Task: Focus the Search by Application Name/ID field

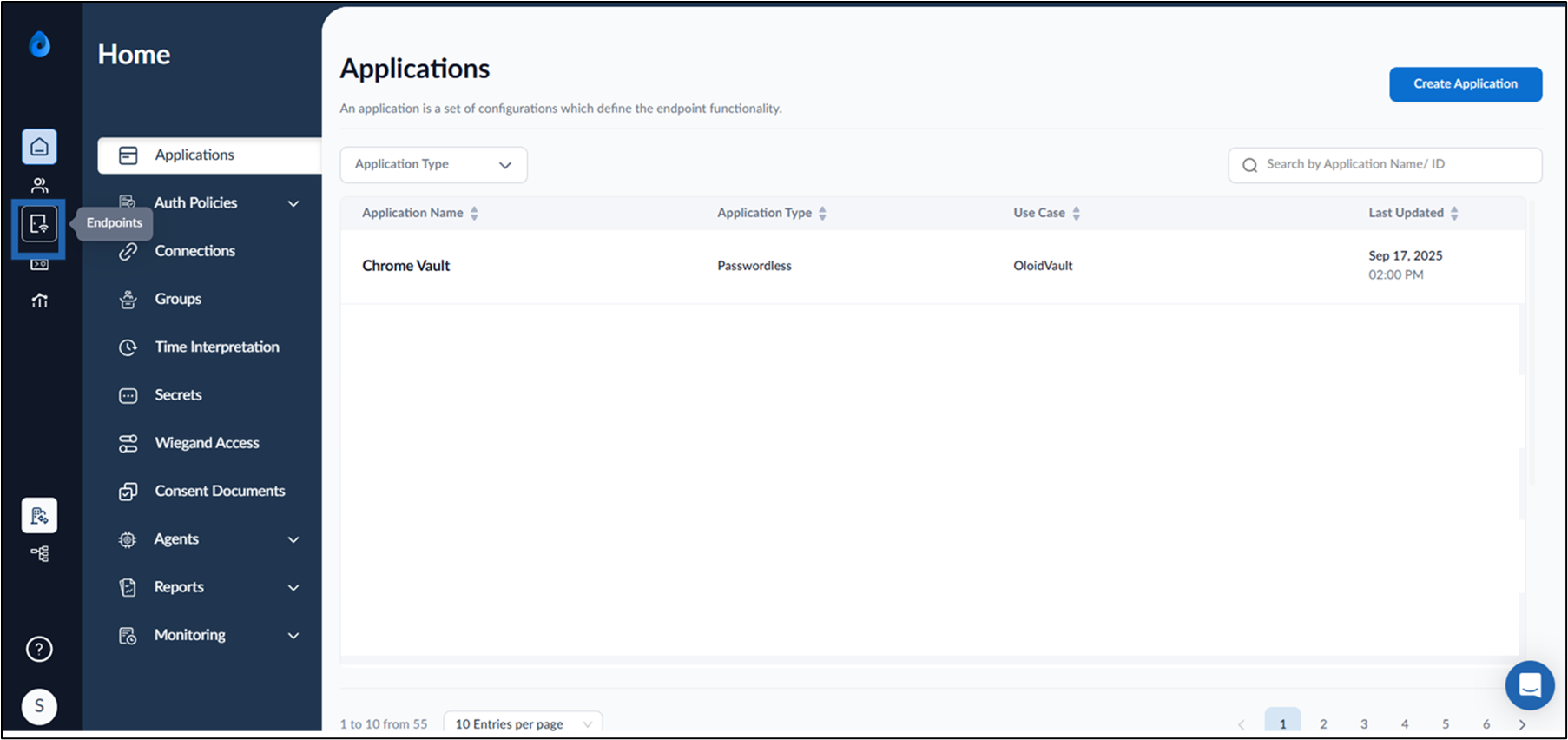Action: click(1385, 165)
